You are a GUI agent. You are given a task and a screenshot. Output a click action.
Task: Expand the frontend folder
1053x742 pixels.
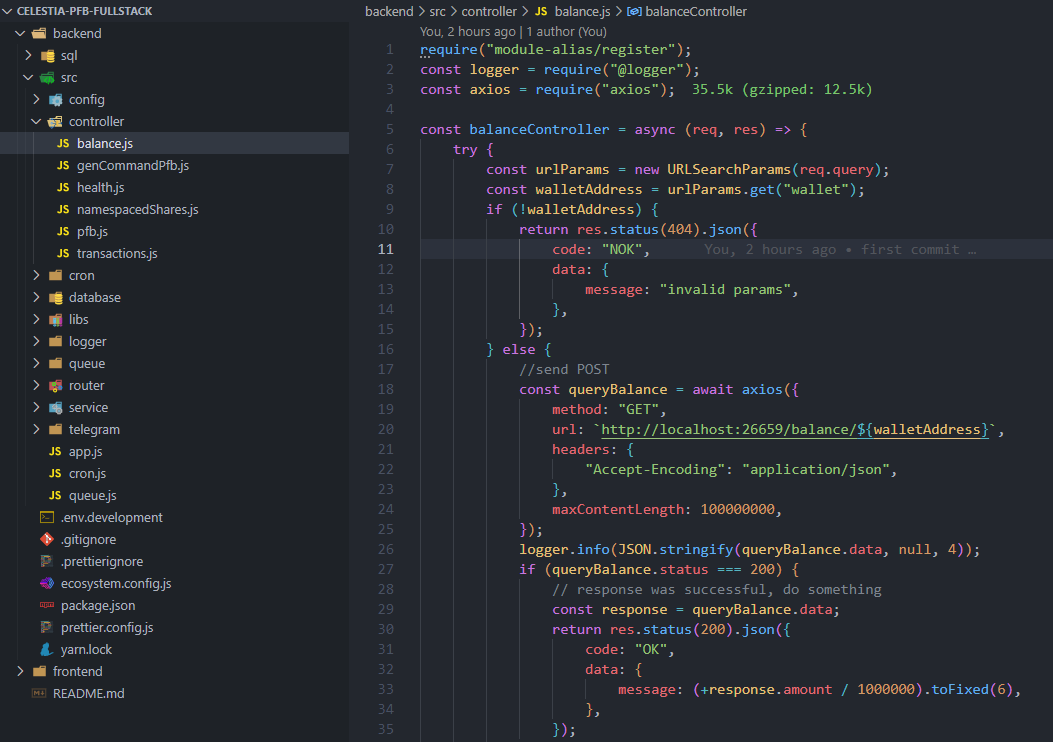click(19, 671)
